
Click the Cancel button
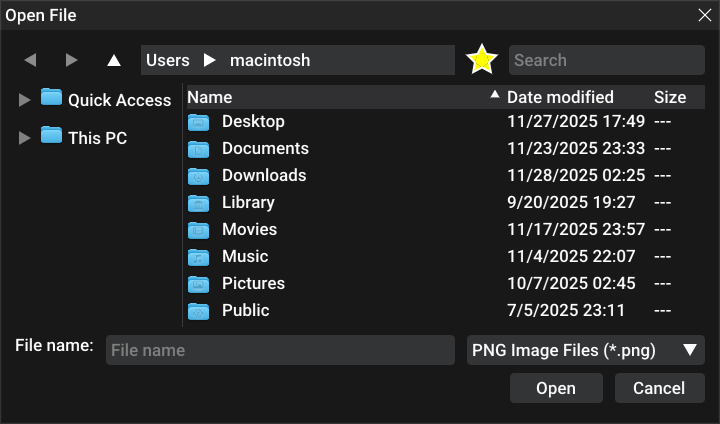pyautogui.click(x=659, y=388)
